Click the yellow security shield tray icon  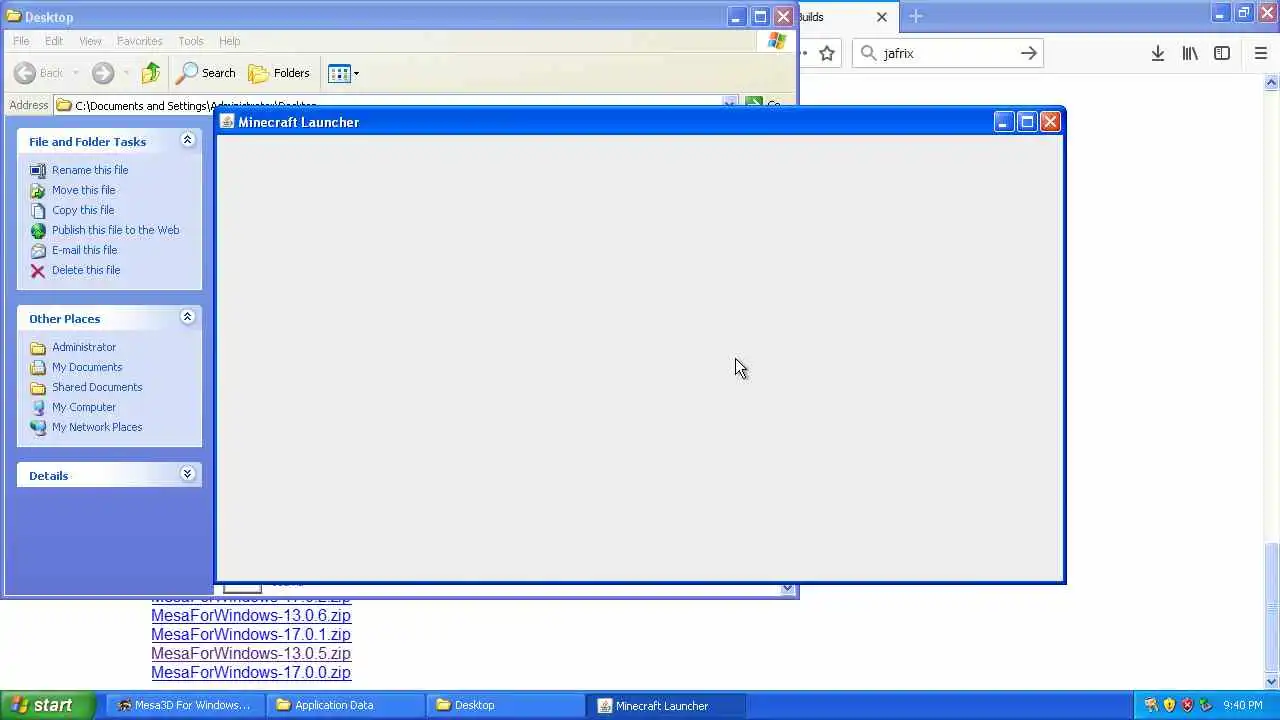(x=1169, y=705)
